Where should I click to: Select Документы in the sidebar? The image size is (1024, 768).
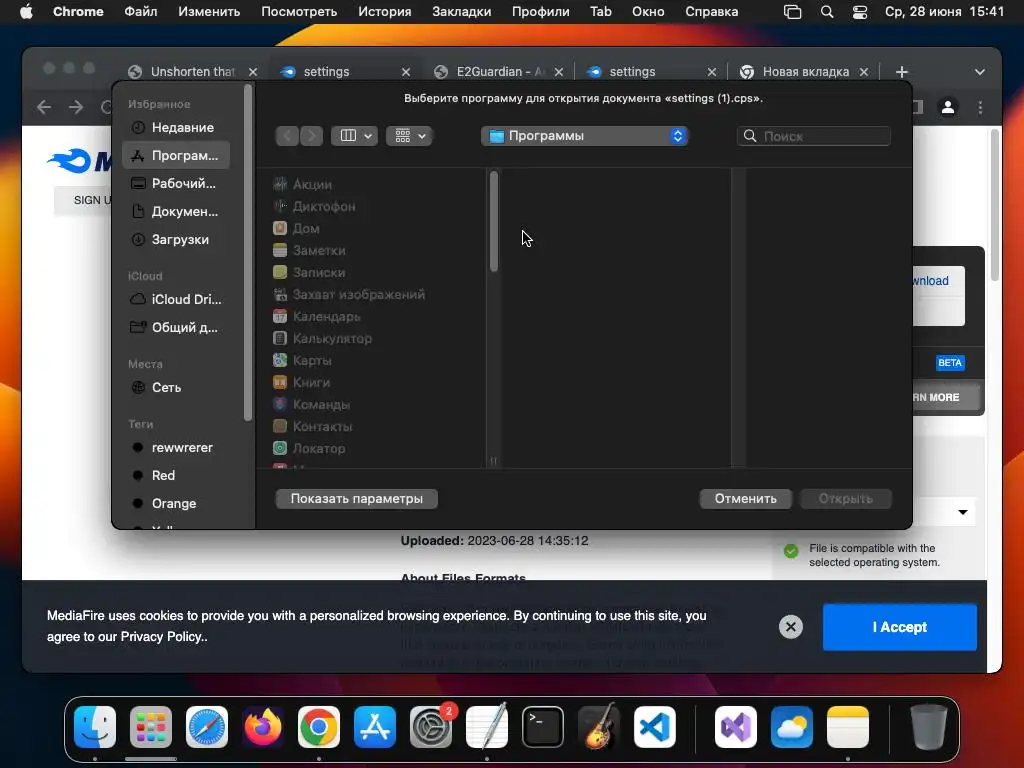pos(176,212)
